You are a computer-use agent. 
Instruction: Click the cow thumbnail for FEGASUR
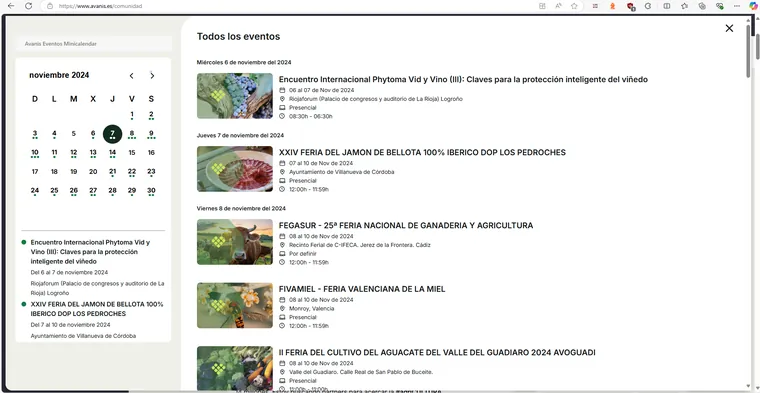point(235,242)
